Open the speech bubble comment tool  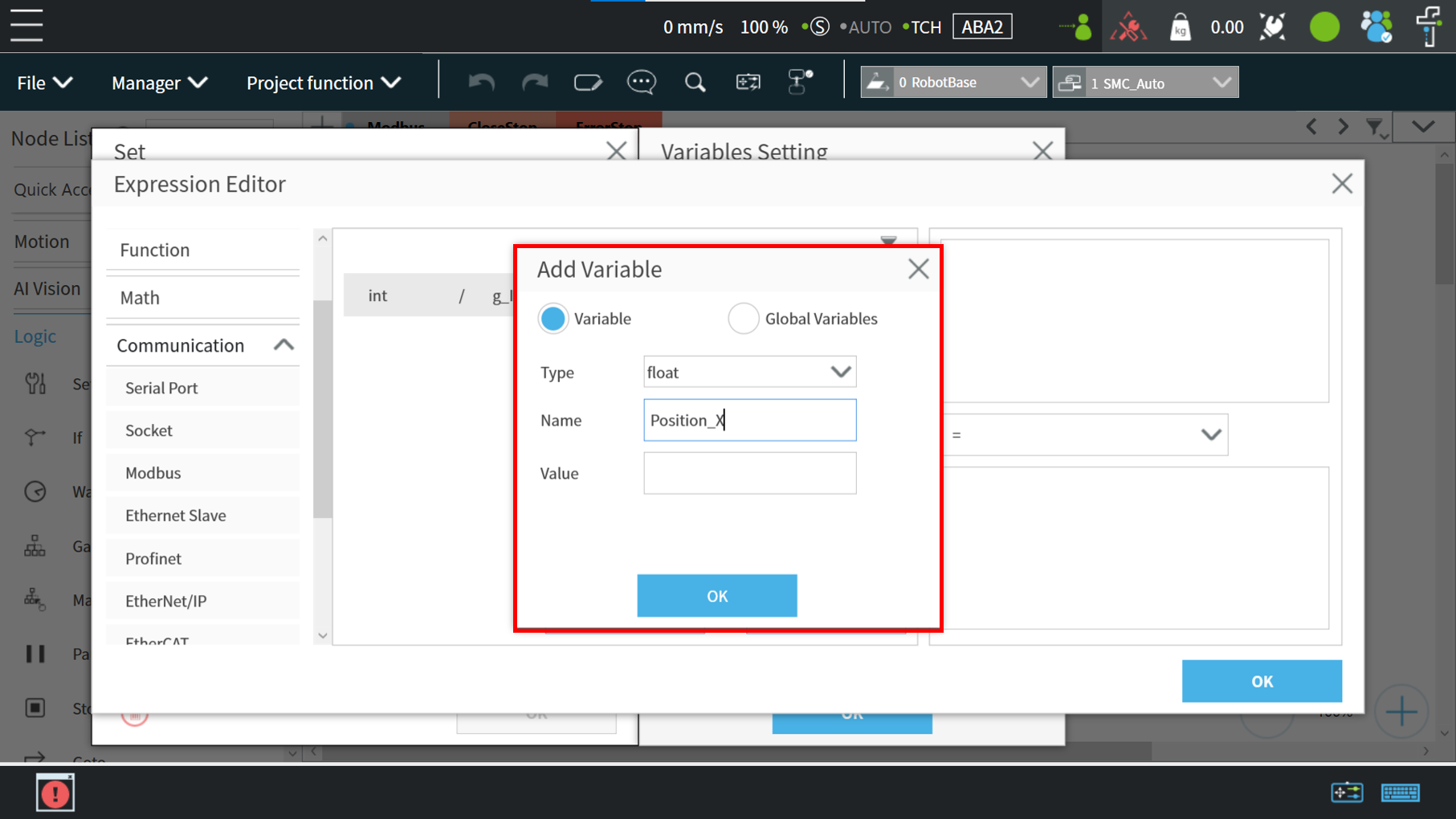[641, 83]
